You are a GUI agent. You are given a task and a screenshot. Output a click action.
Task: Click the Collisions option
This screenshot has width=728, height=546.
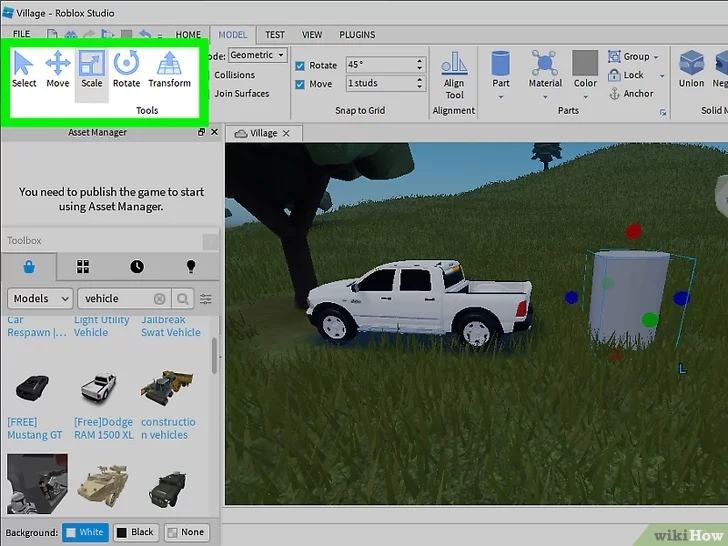234,75
